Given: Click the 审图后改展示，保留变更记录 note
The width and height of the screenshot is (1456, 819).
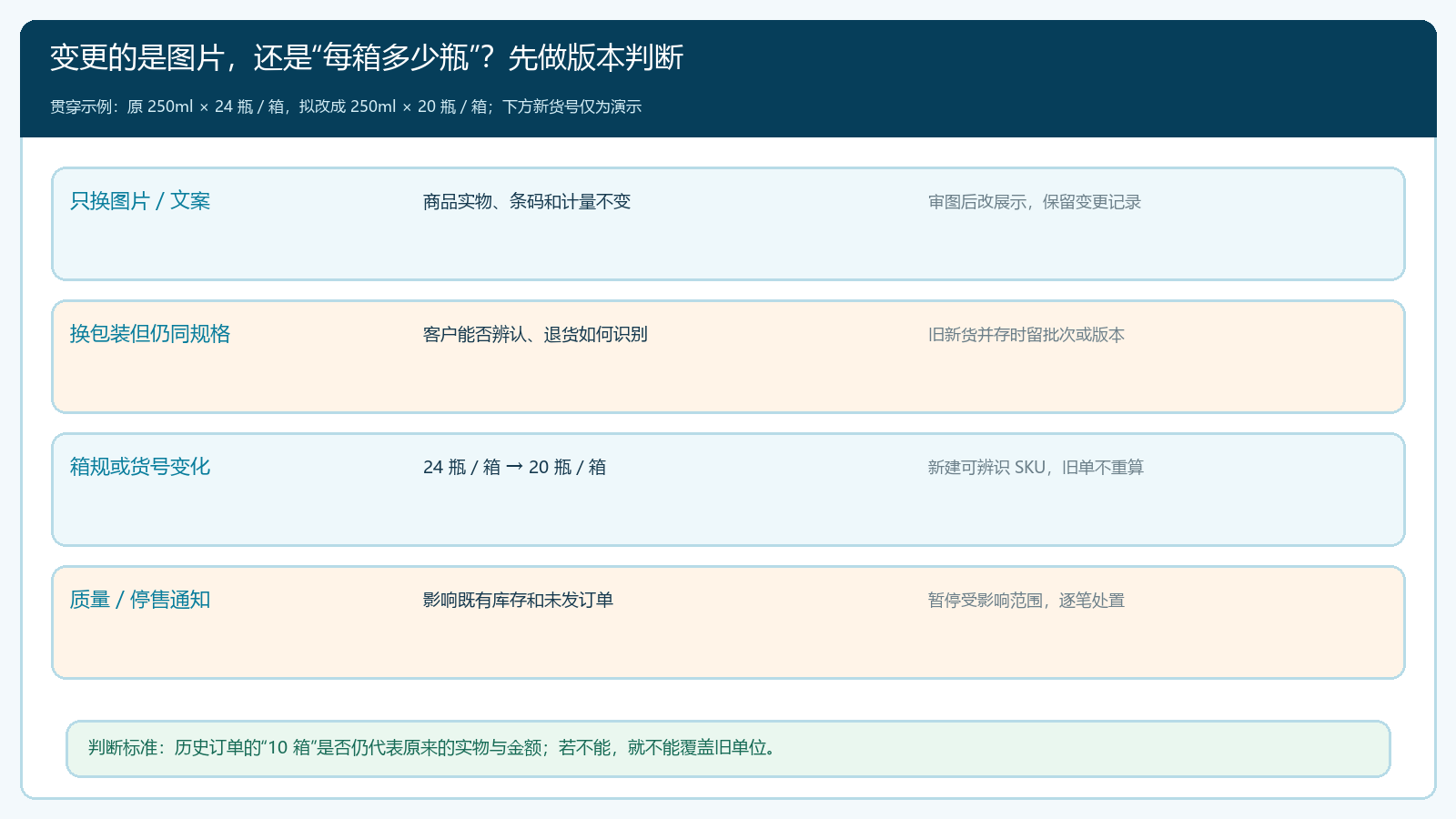Looking at the screenshot, I should (1035, 202).
